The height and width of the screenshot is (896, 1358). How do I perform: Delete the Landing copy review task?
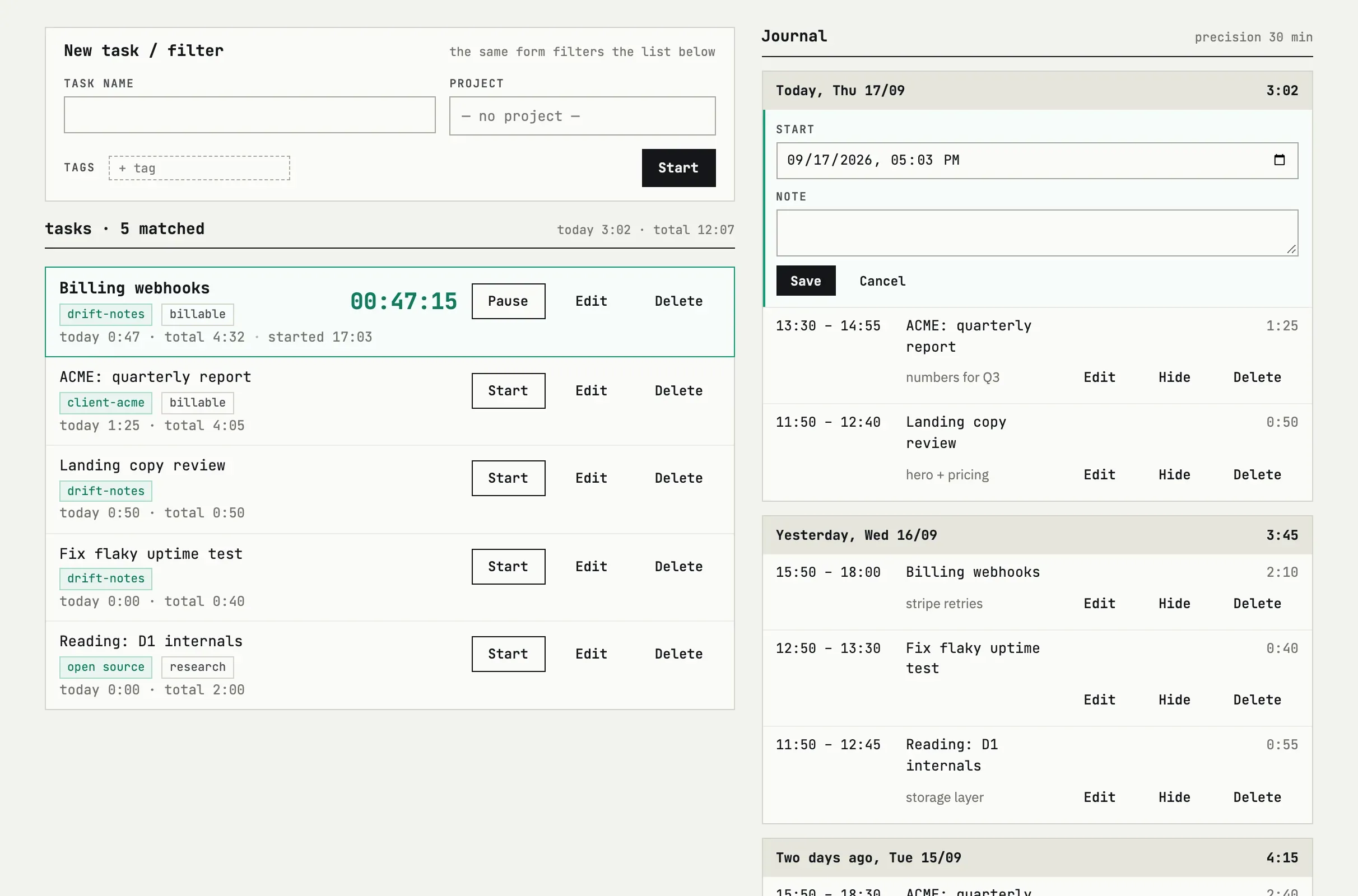[x=678, y=478]
